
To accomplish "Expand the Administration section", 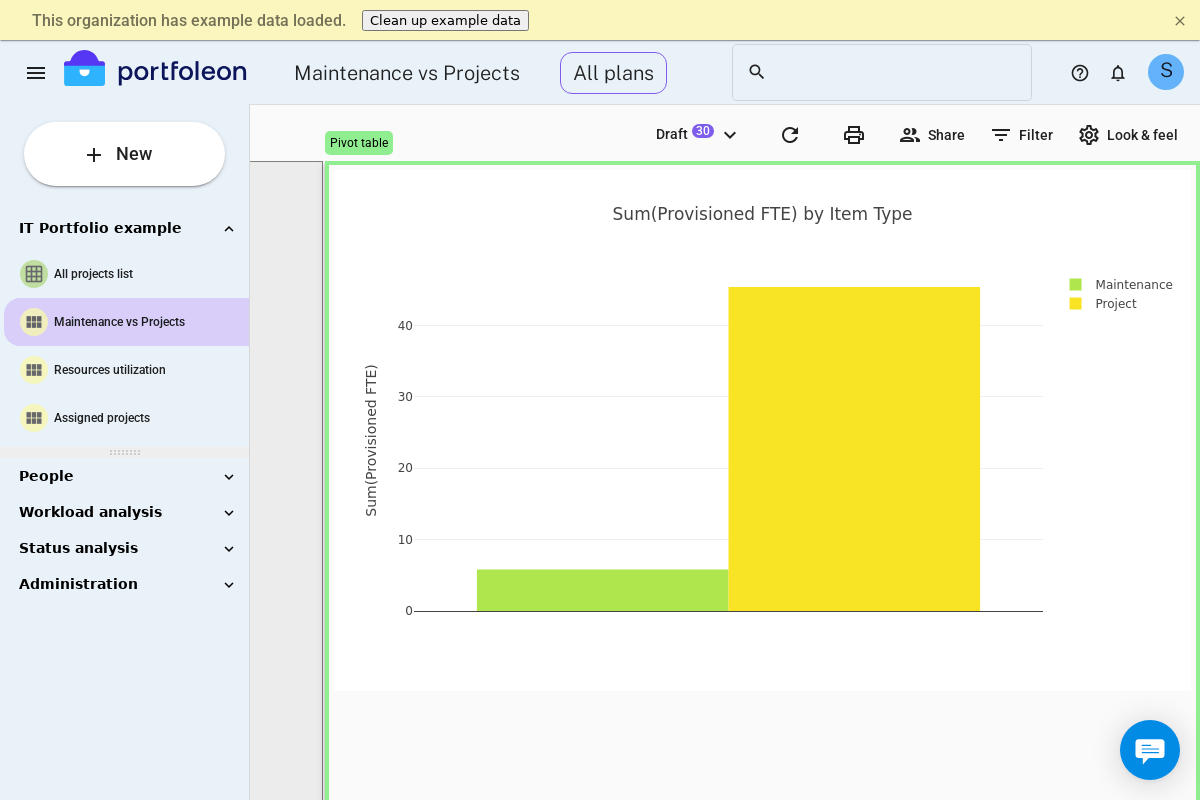I will [x=229, y=585].
